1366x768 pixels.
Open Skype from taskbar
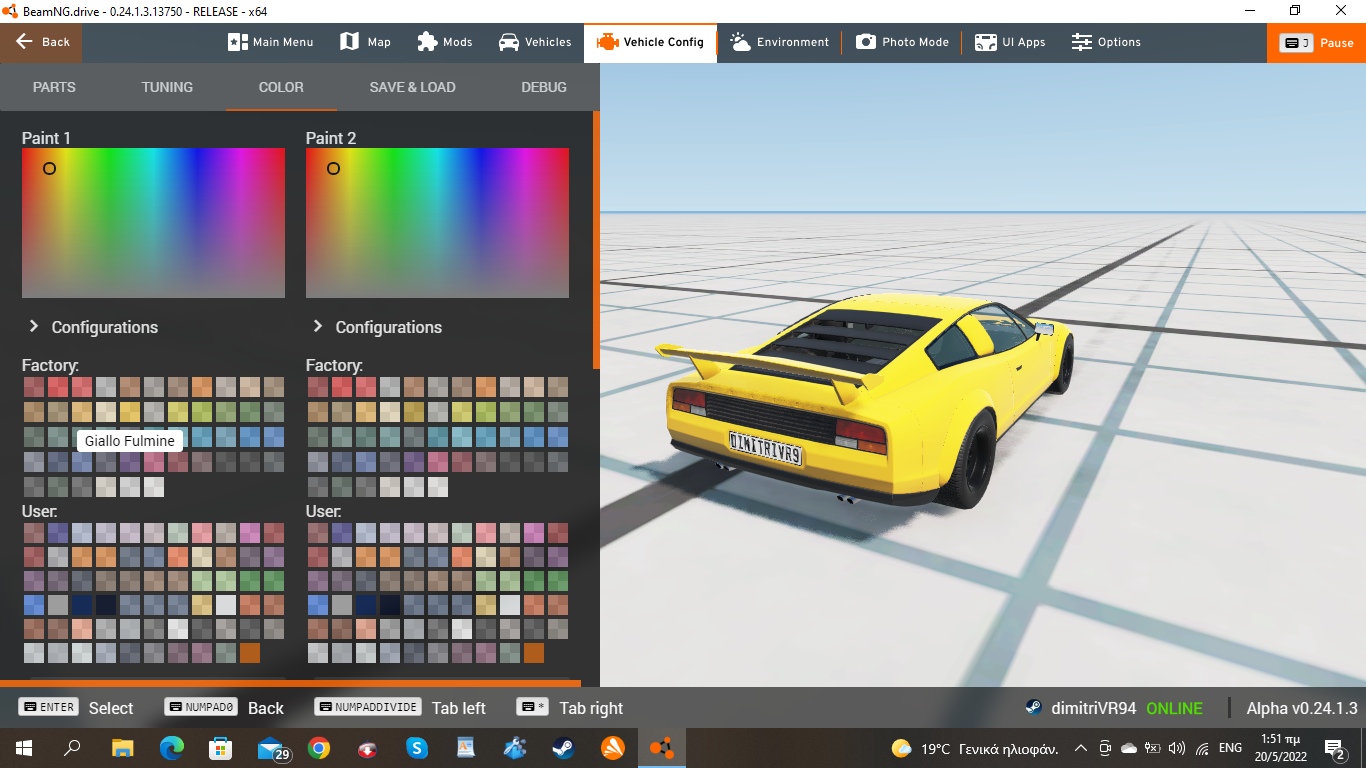(417, 748)
